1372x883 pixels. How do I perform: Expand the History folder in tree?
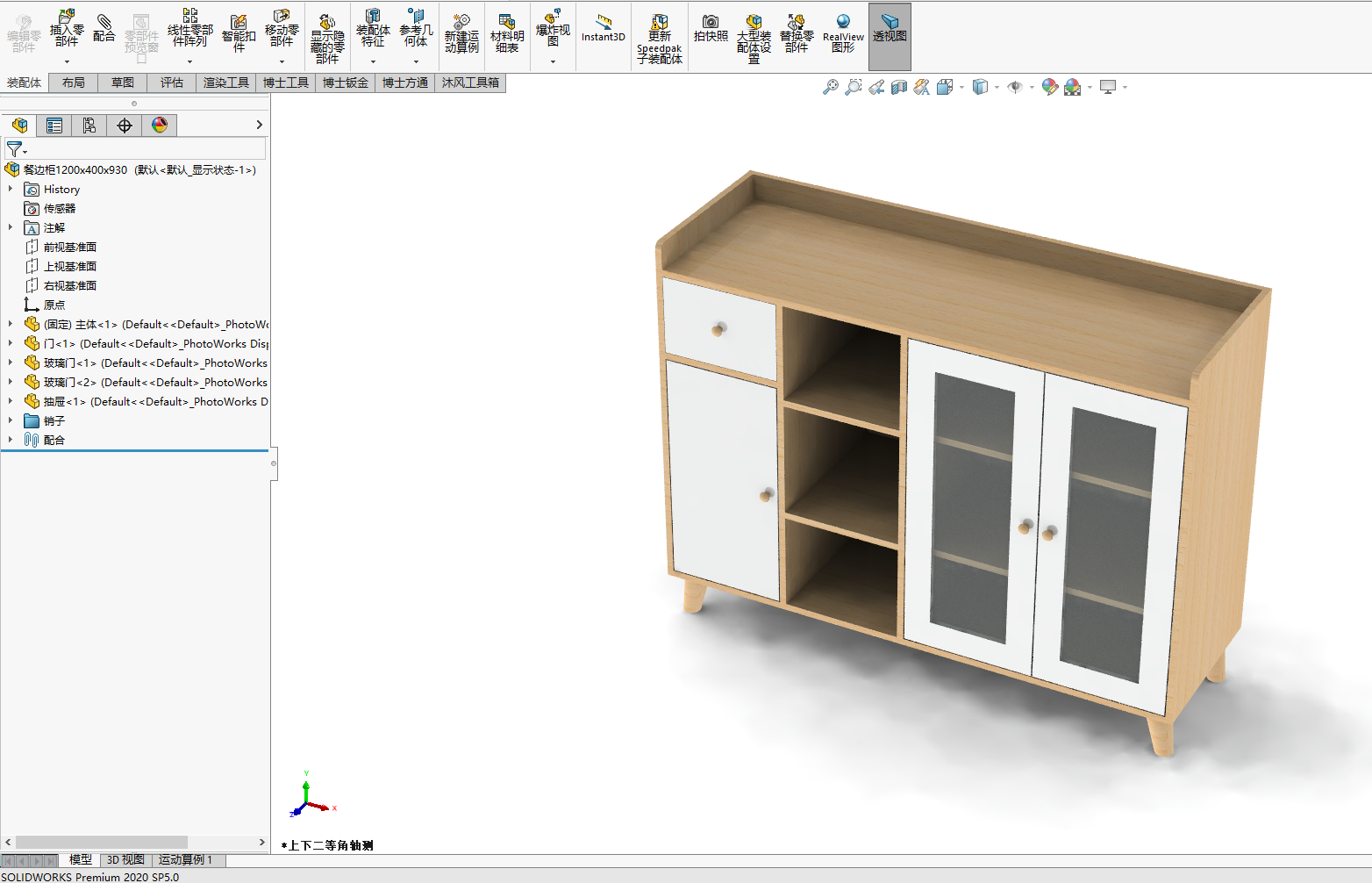[11, 189]
